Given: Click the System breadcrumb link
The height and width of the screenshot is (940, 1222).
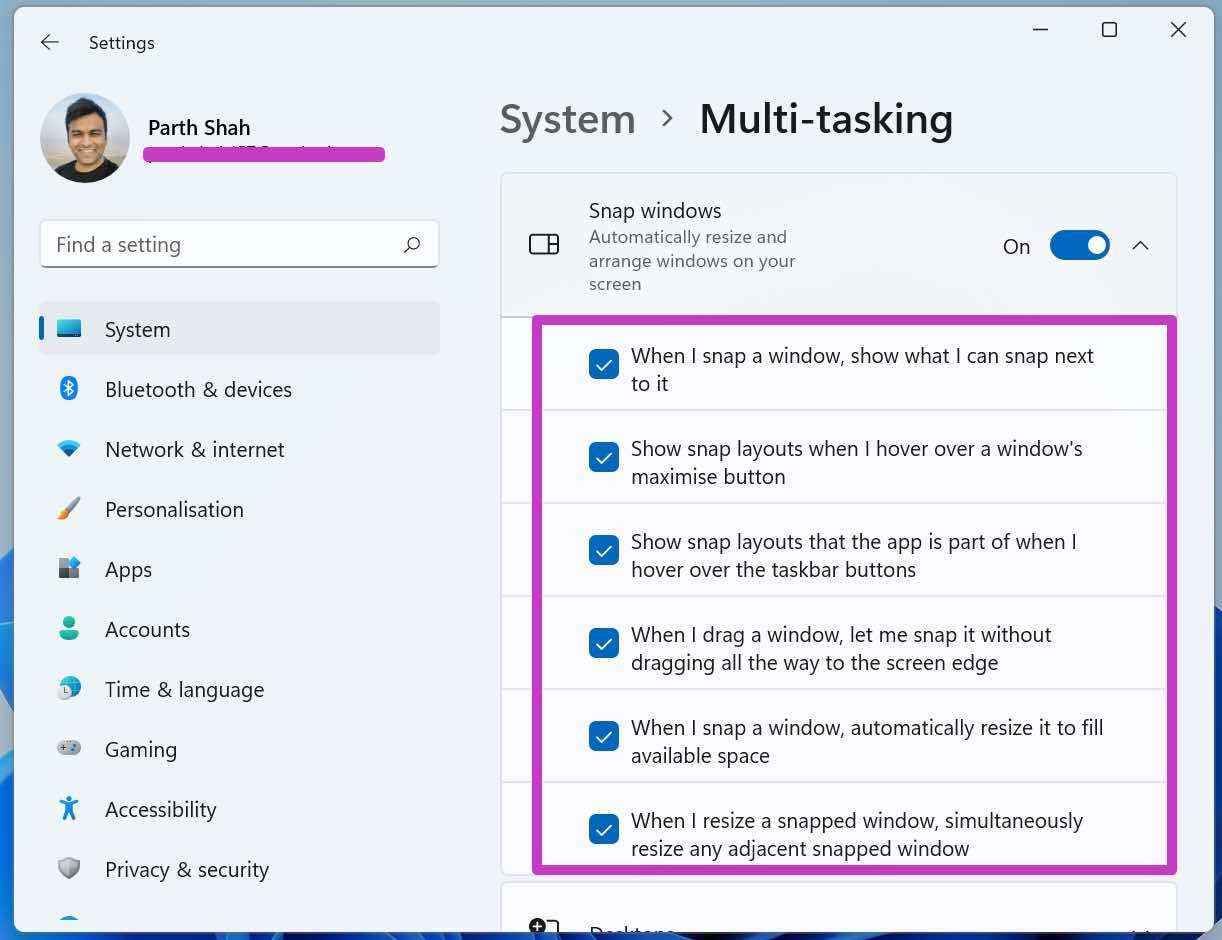Looking at the screenshot, I should (567, 118).
